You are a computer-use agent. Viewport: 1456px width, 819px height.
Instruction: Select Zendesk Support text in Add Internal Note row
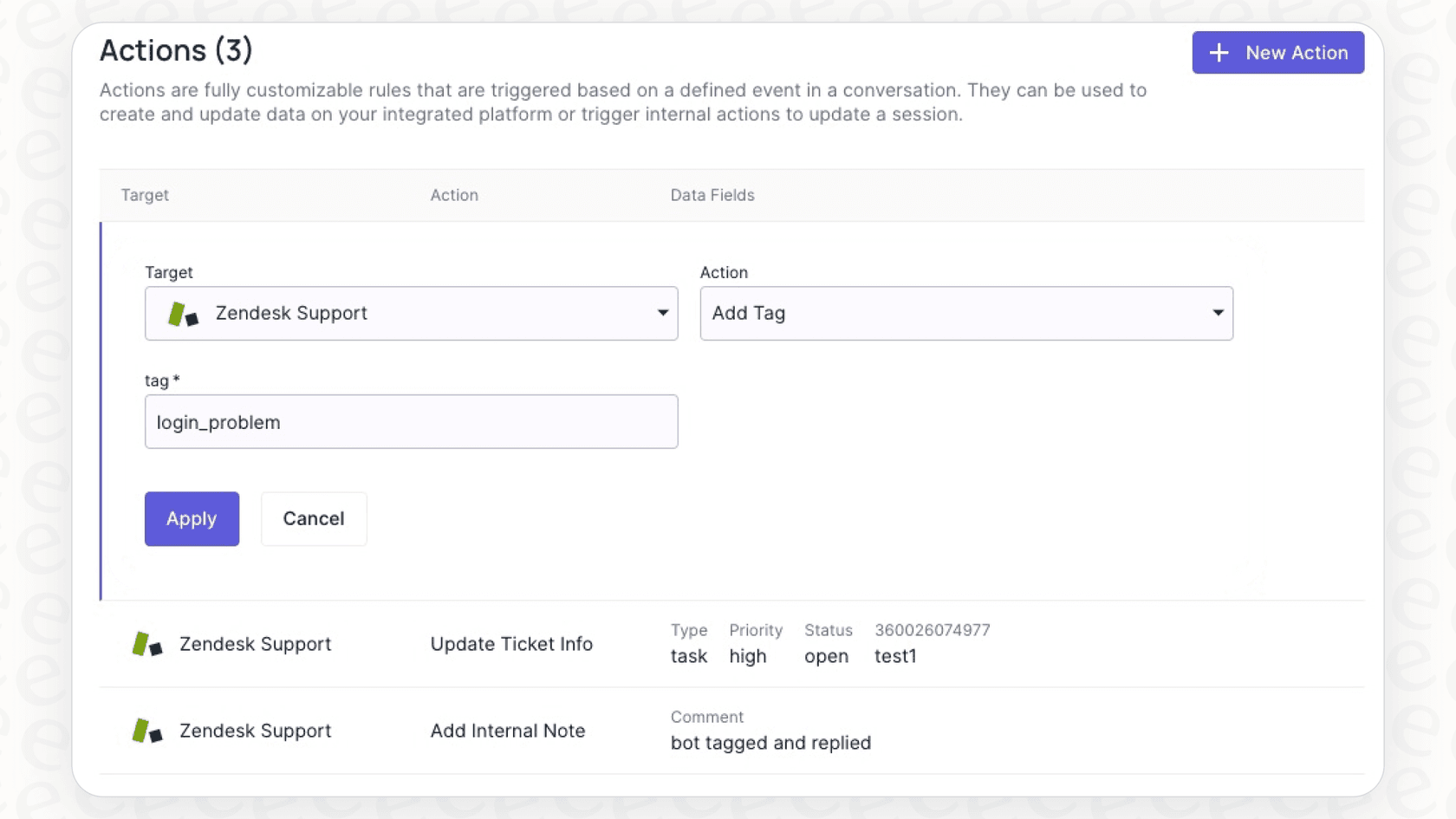tap(255, 731)
